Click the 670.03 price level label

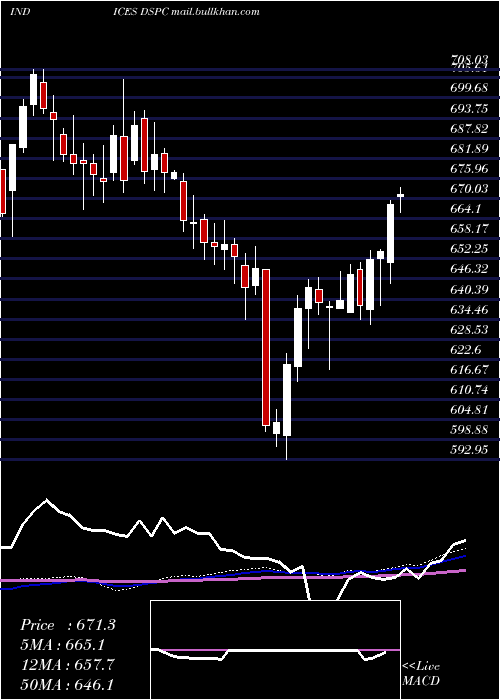pos(469,189)
